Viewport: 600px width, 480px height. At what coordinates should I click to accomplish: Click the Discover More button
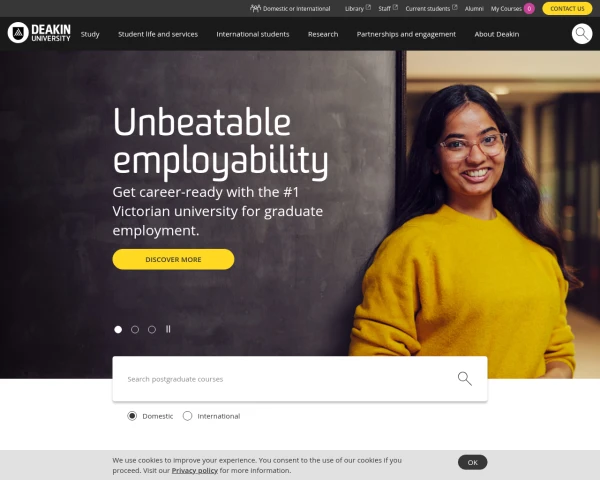[x=173, y=259]
